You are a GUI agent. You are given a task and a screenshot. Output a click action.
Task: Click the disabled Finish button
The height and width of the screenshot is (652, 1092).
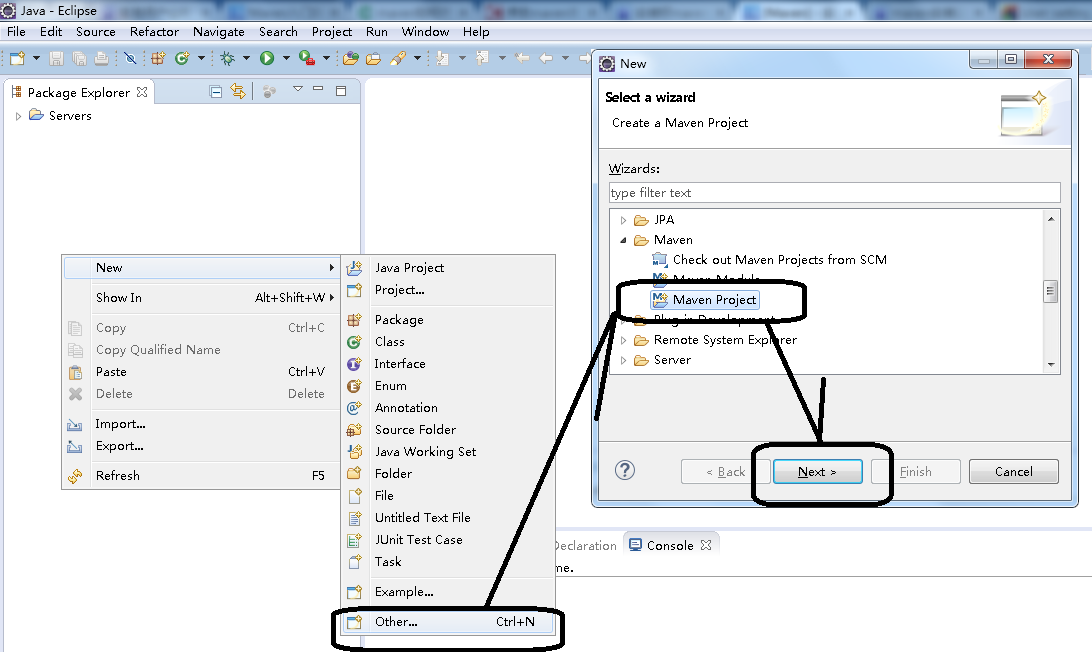click(x=916, y=472)
